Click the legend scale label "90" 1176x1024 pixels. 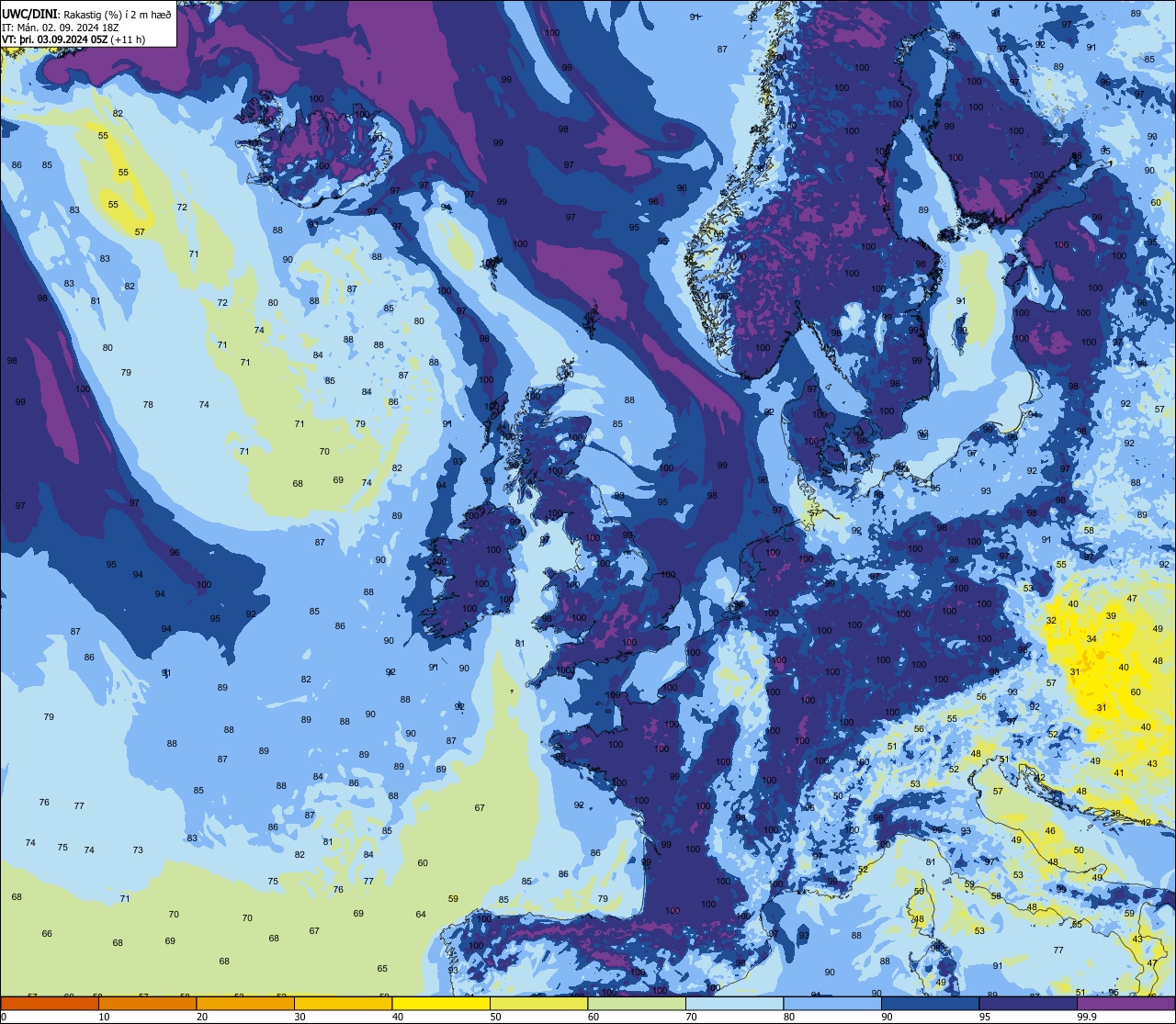coord(887,1017)
